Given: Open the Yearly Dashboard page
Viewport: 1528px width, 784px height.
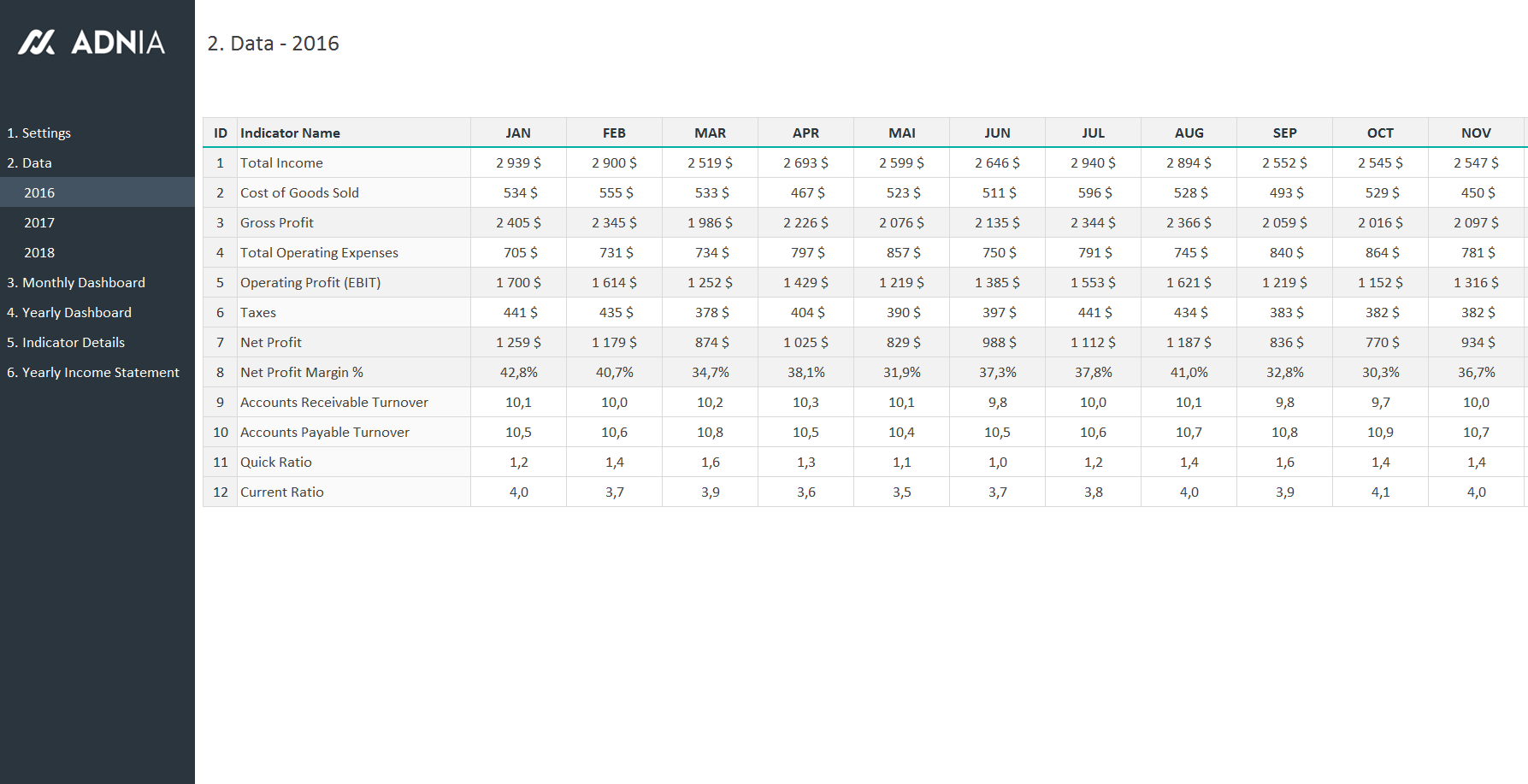Looking at the screenshot, I should 69,312.
